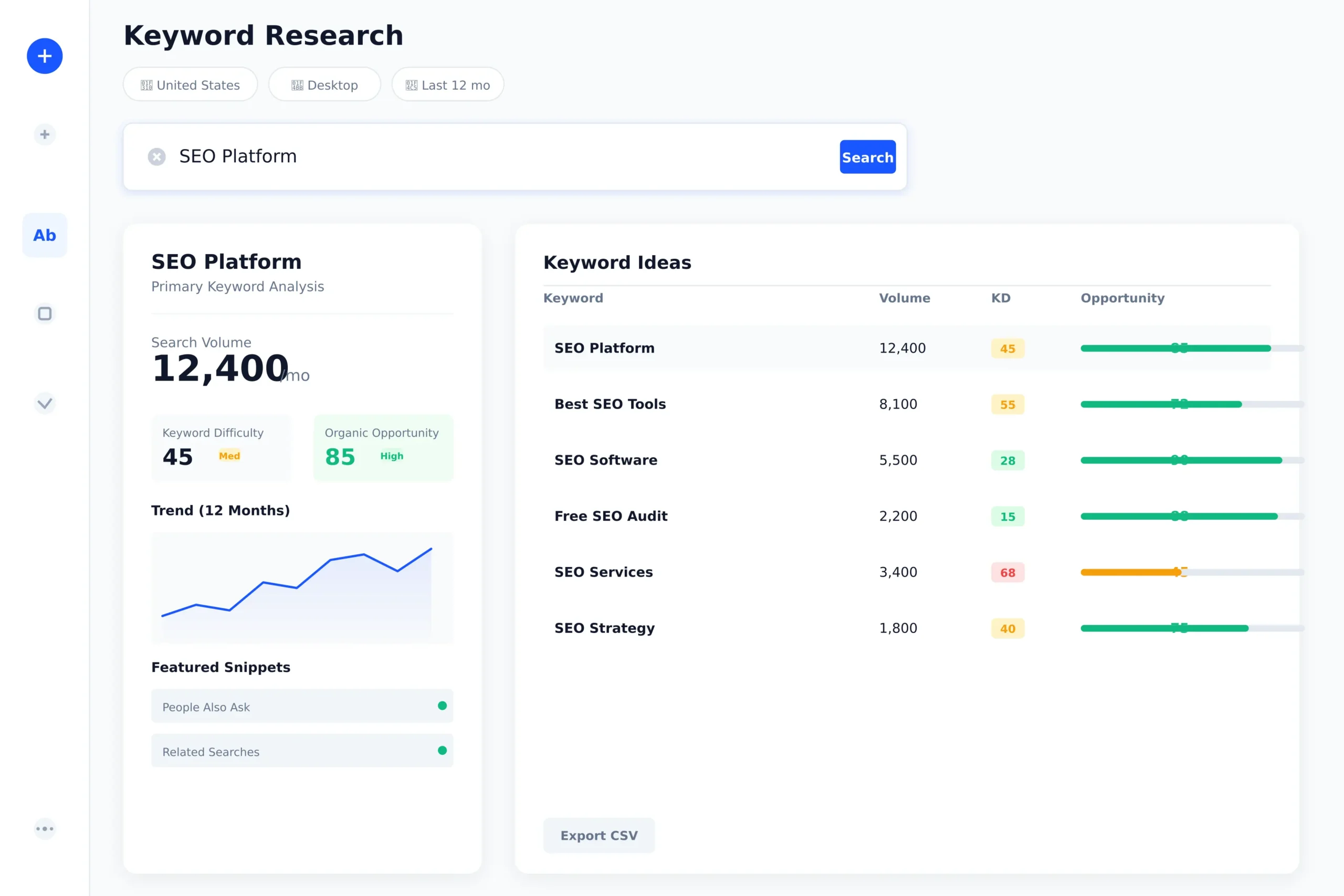Viewport: 1344px width, 896px height.
Task: Click the opportunity bar for SEO Strategy
Action: 1192,628
